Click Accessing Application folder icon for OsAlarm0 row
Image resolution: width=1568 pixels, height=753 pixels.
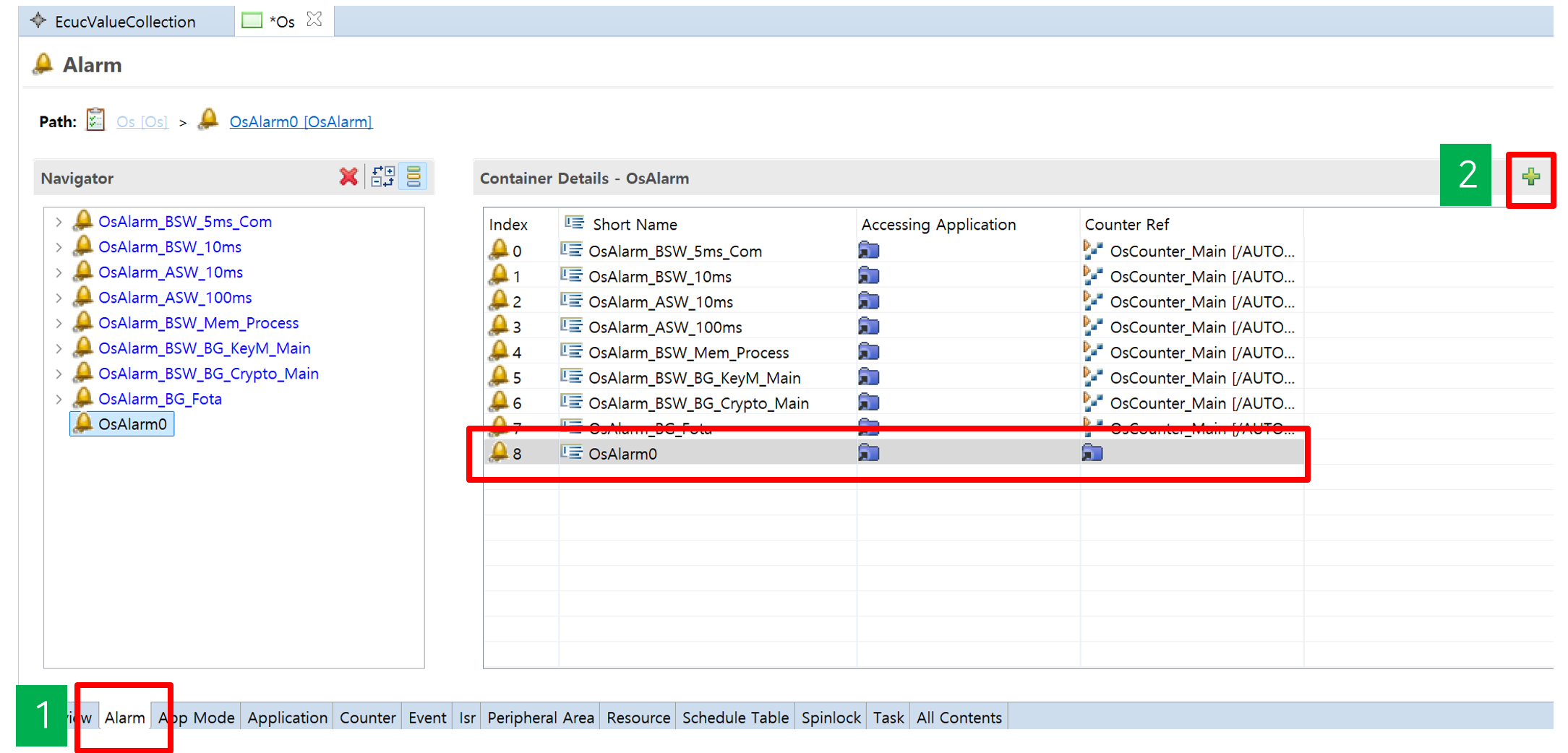pos(868,453)
